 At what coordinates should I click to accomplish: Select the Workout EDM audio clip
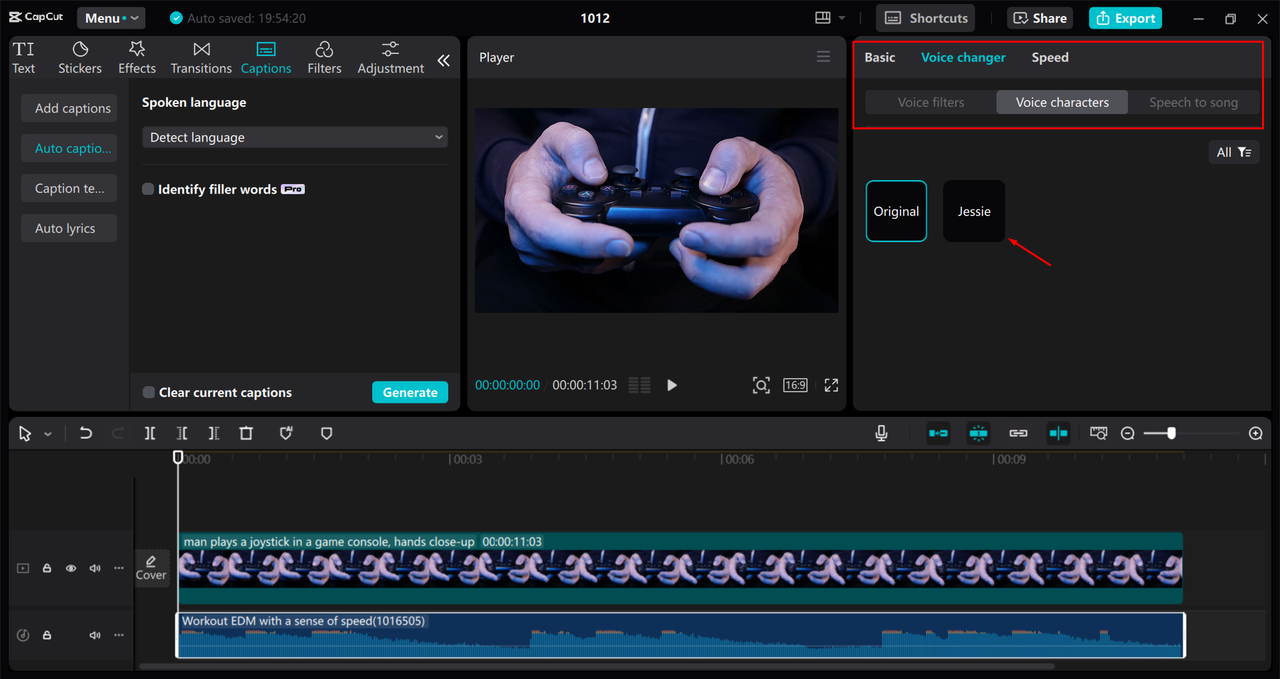pyautogui.click(x=680, y=635)
